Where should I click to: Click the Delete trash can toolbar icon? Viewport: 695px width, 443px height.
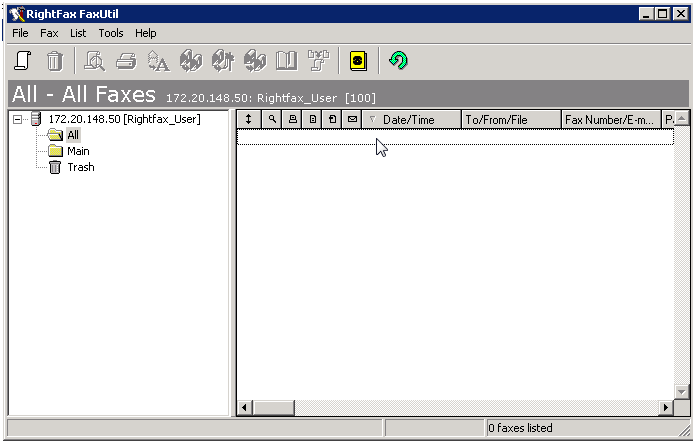click(55, 61)
